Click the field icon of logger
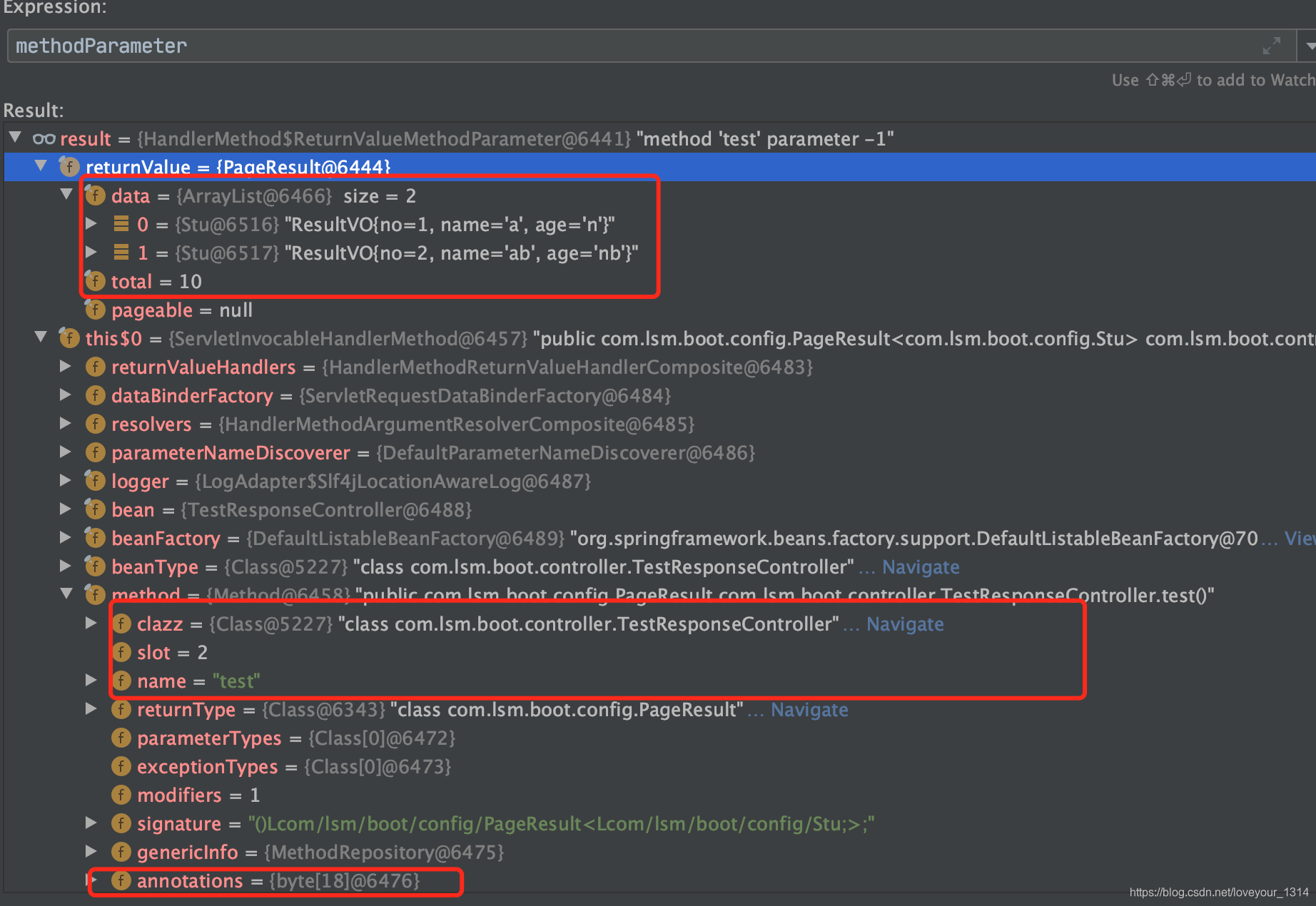Screen dimensions: 1316x906 tap(95, 480)
